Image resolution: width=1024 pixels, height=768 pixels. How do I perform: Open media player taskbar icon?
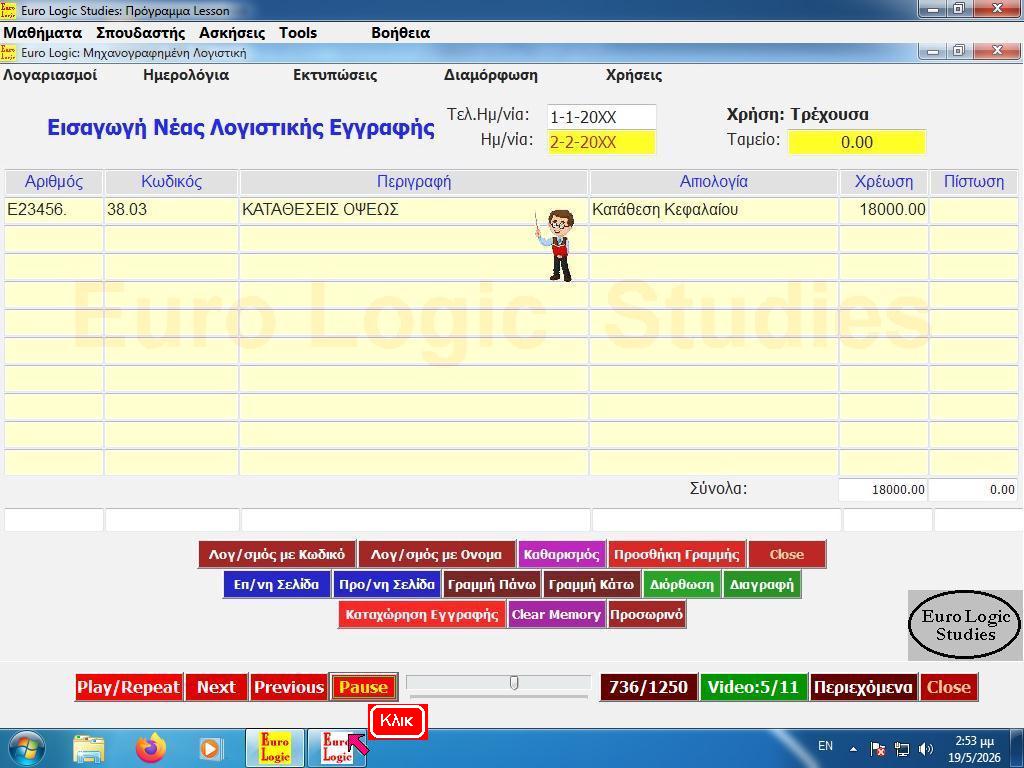pos(210,748)
